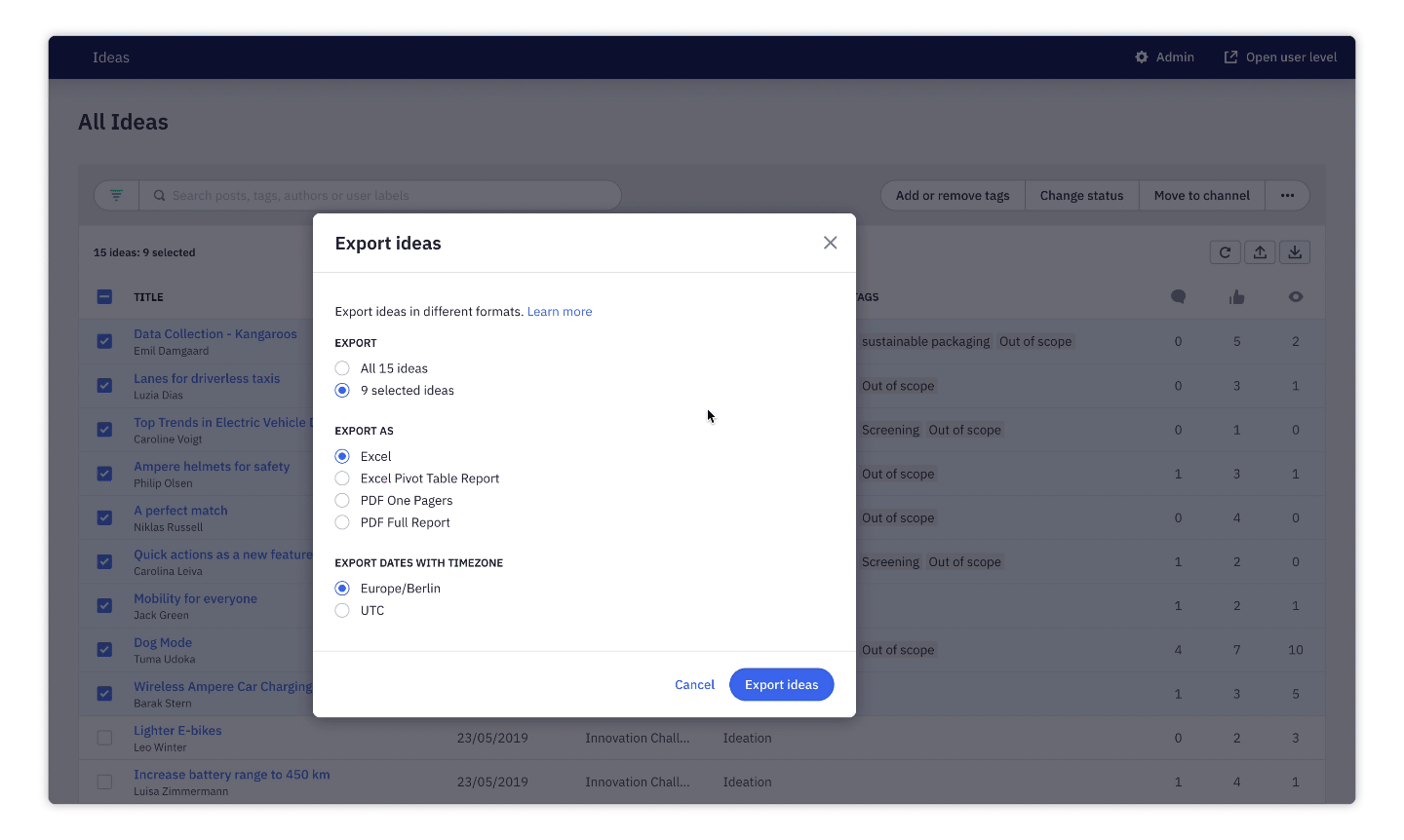Image resolution: width=1404 pixels, height=840 pixels.
Task: Open the three-dots more actions menu
Action: pos(1287,196)
